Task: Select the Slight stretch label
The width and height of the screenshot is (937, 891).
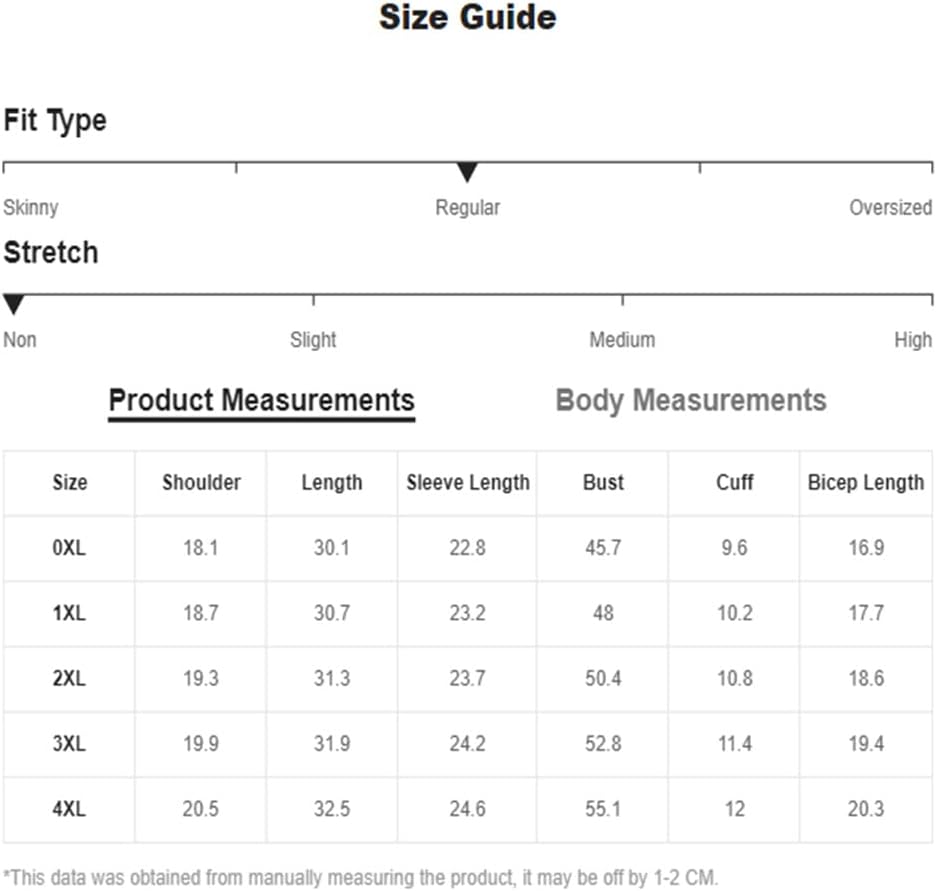Action: click(313, 339)
